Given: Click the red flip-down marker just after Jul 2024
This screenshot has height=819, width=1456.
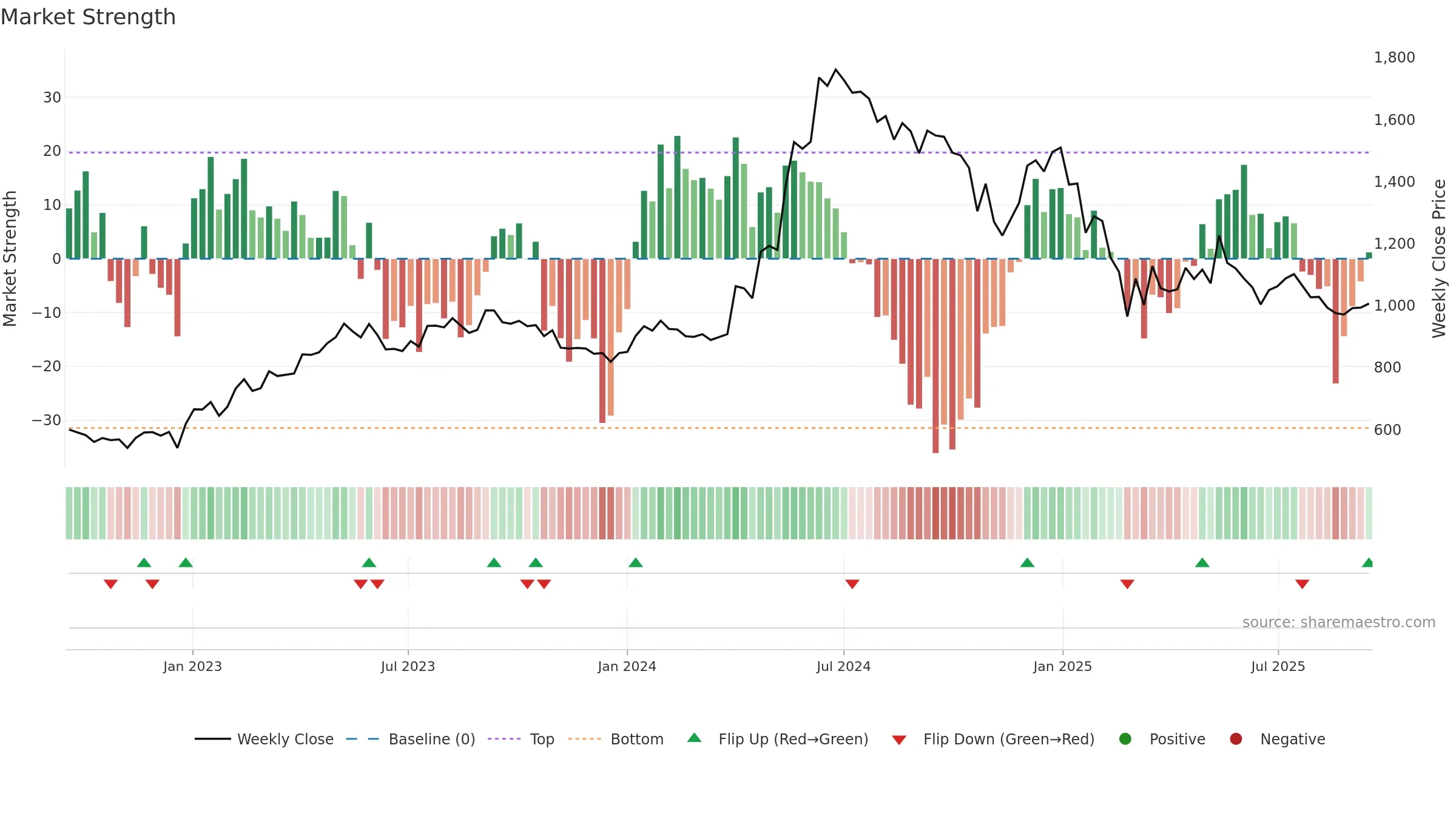Looking at the screenshot, I should coord(852,584).
